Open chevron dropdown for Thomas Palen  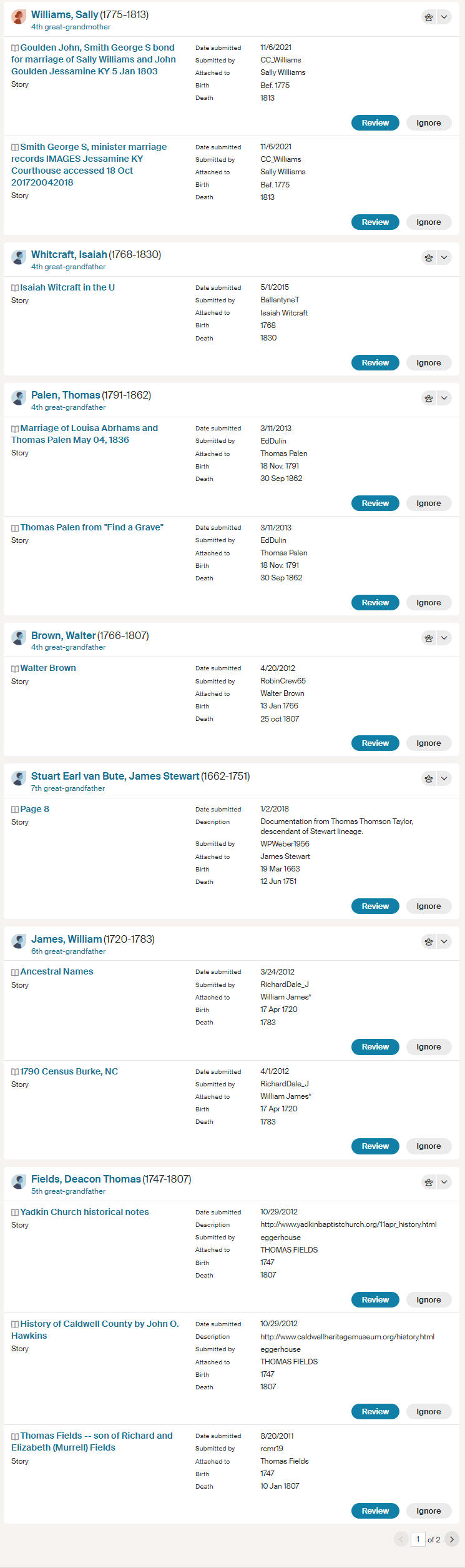pos(444,398)
